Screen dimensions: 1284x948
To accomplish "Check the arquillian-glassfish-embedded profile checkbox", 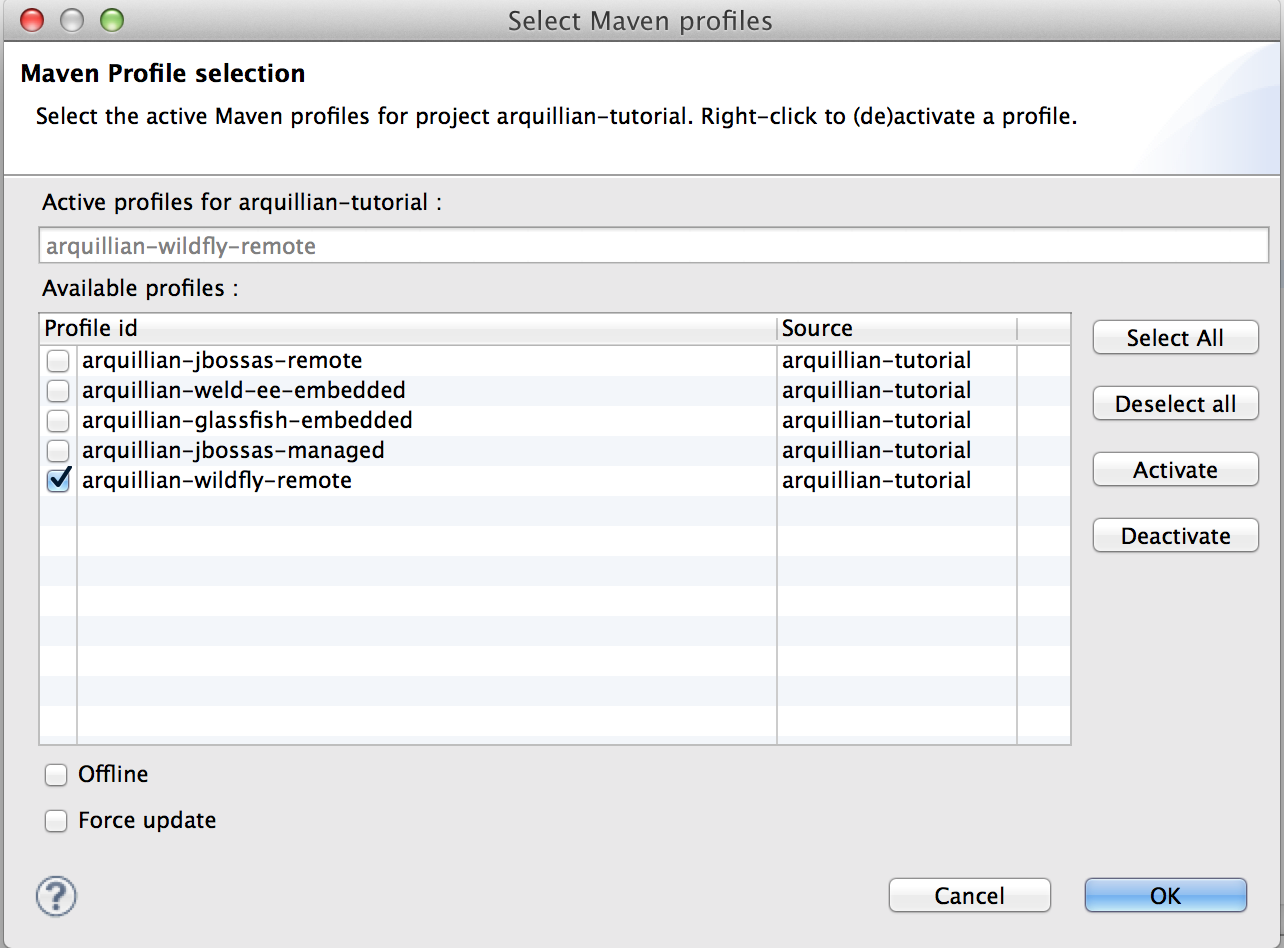I will (59, 421).
